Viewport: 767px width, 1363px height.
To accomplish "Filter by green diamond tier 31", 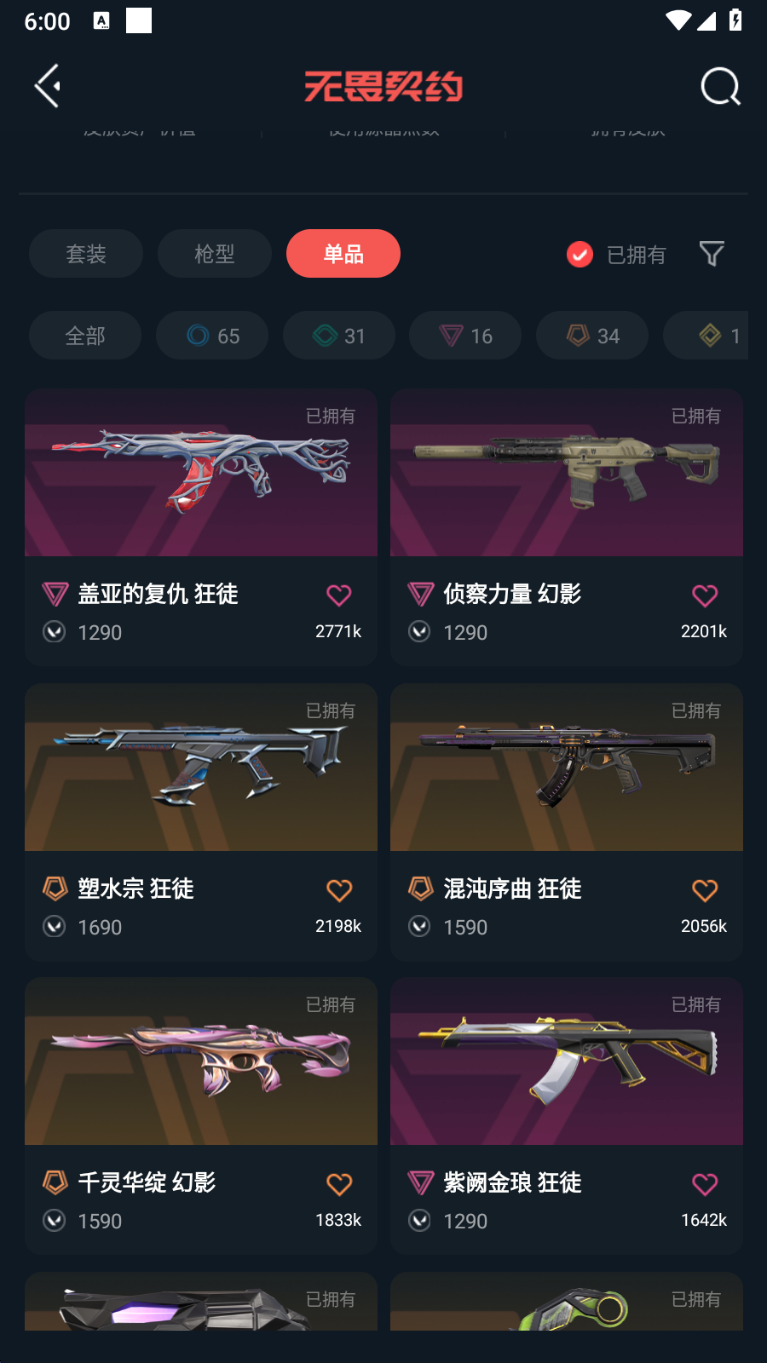I will (x=339, y=336).
